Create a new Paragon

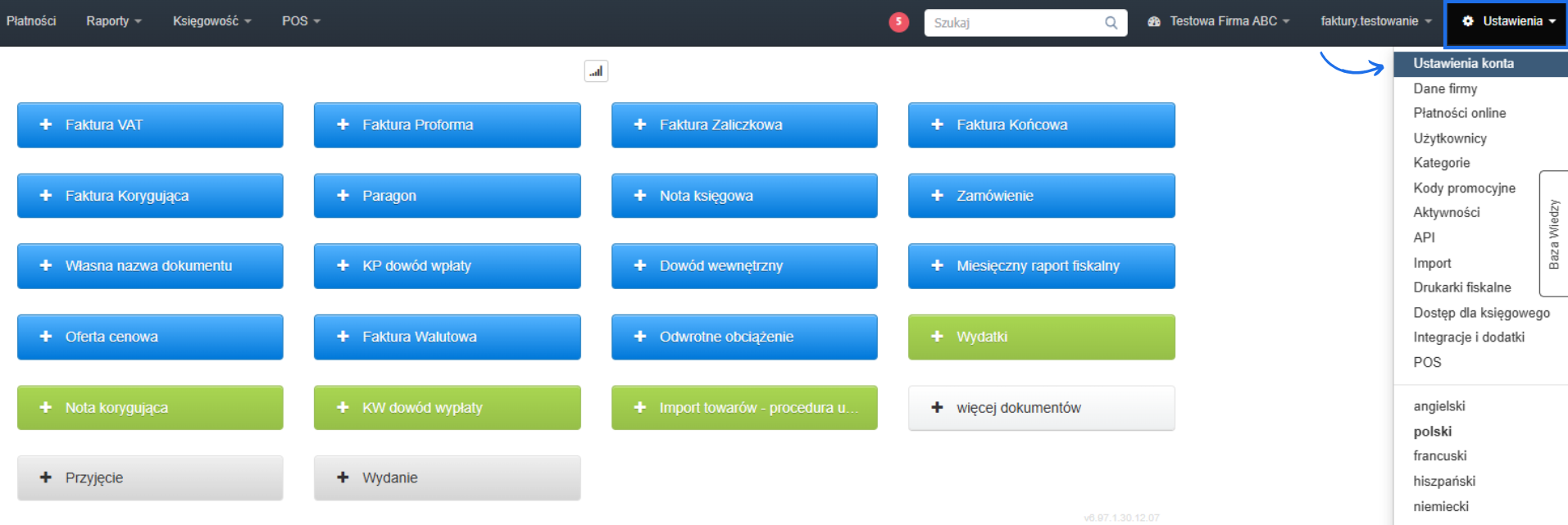[x=448, y=196]
